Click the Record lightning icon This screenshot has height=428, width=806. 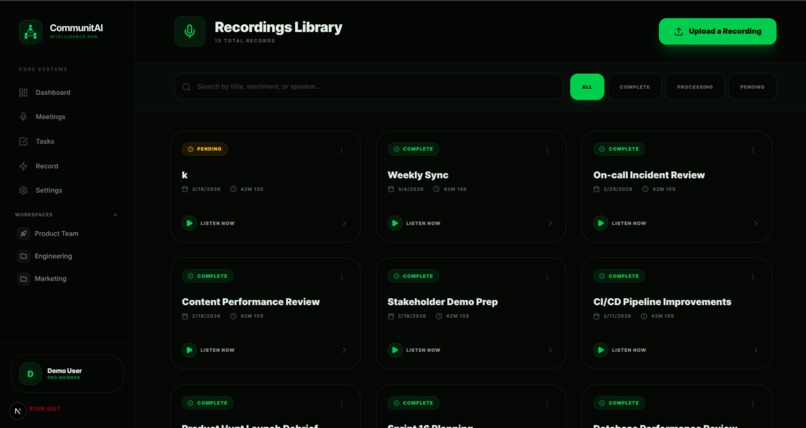[23, 166]
